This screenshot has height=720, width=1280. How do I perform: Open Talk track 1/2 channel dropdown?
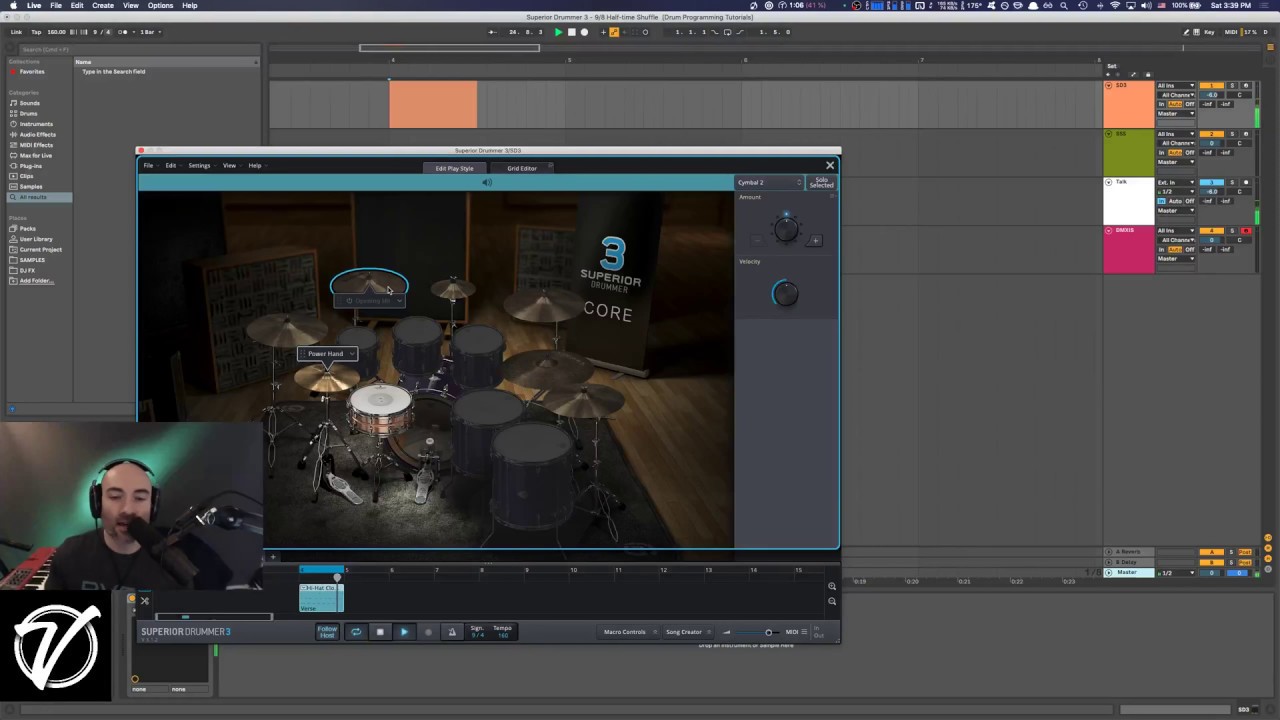(x=1176, y=192)
